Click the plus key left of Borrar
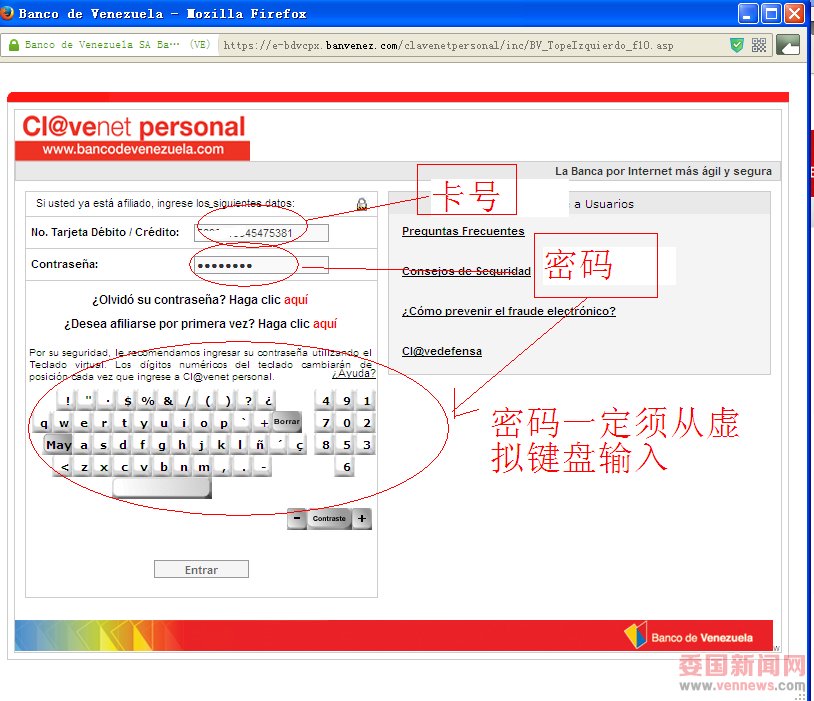The image size is (814, 701). point(264,423)
